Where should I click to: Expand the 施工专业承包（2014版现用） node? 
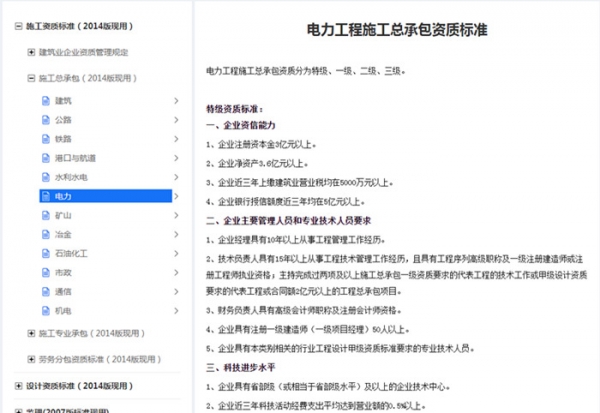(x=29, y=333)
